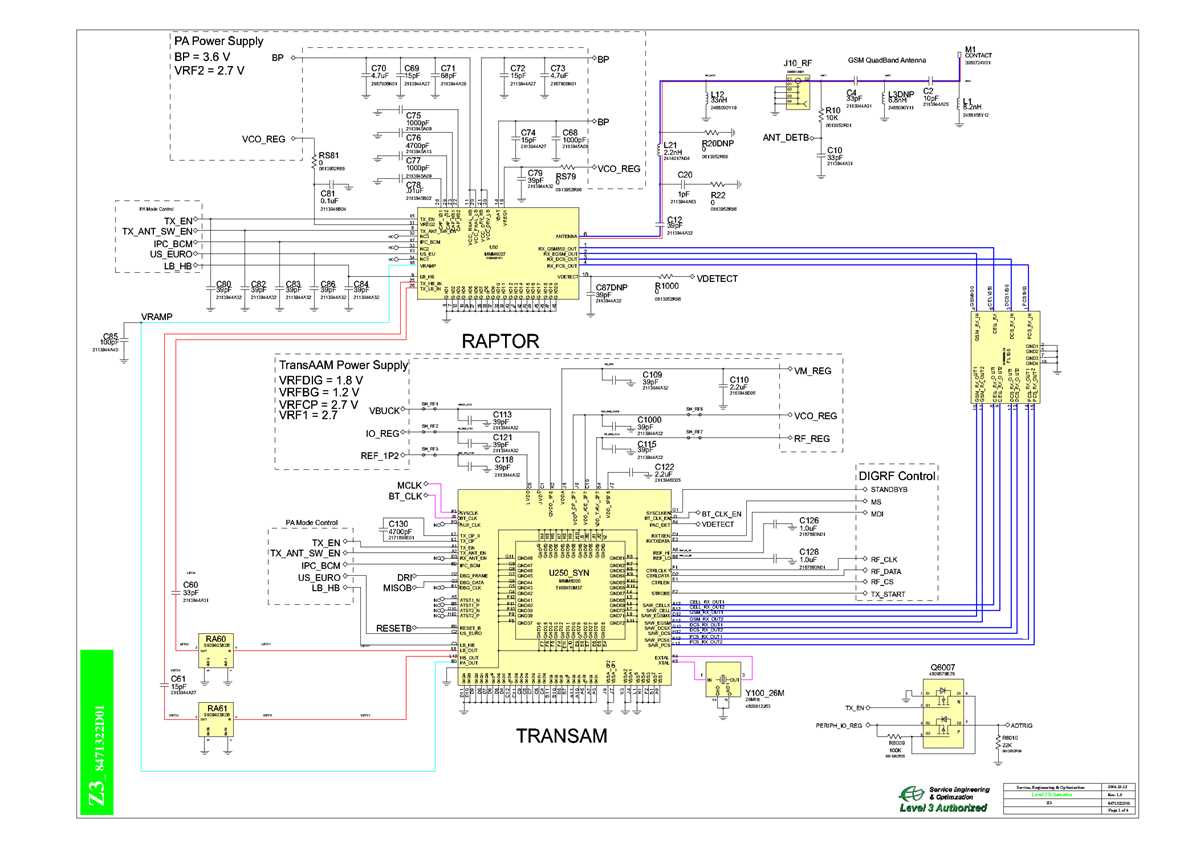Click the RF_CS signal label

882,582
